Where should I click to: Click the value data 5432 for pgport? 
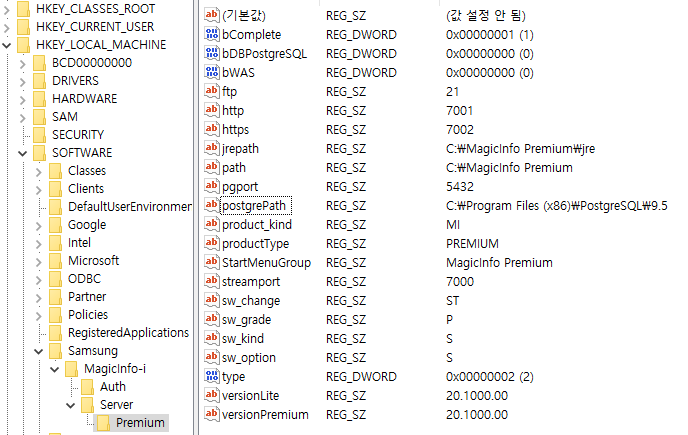(459, 187)
